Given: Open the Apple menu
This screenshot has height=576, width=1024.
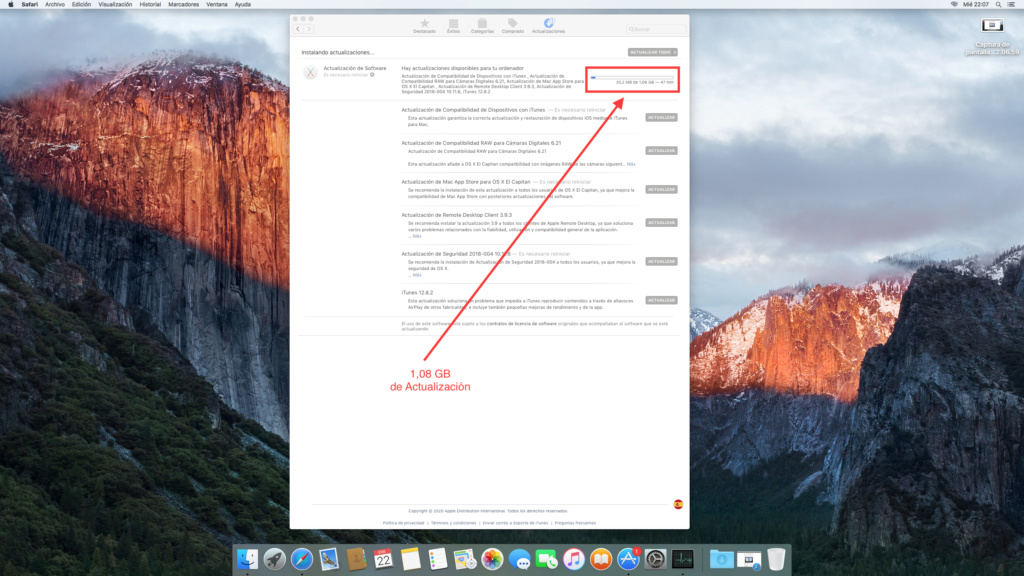Looking at the screenshot, I should (10, 5).
